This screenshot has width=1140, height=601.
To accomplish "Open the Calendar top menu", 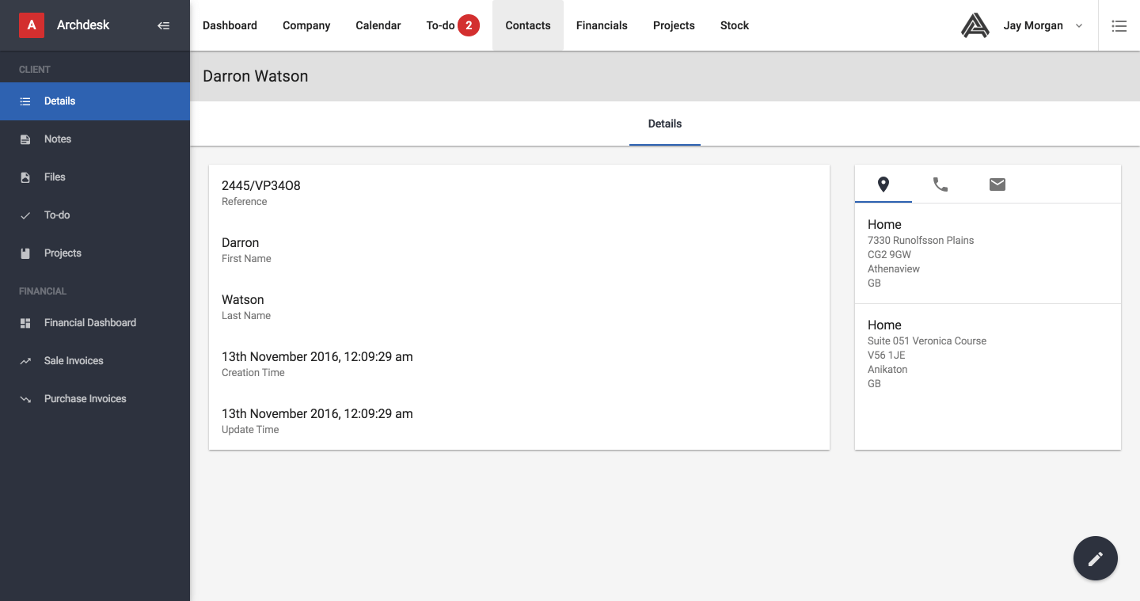I will [378, 25].
